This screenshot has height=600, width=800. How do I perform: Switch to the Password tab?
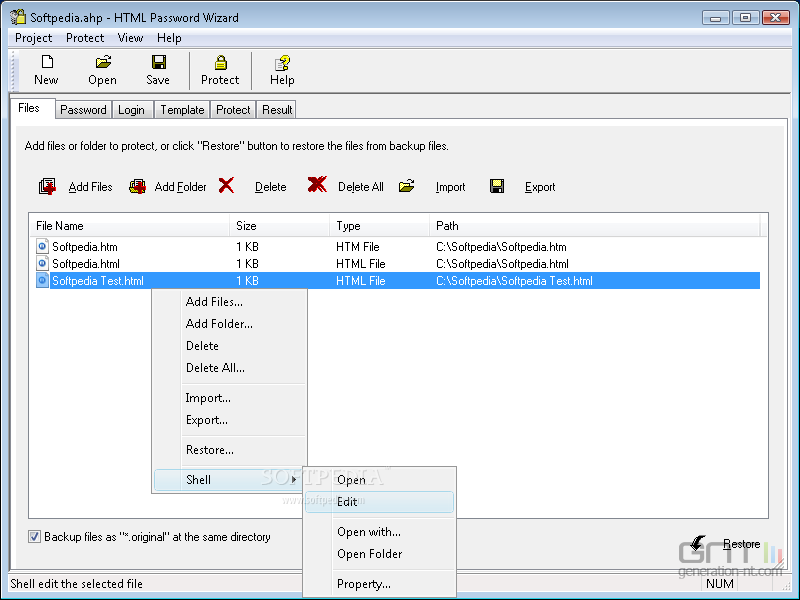tap(83, 110)
